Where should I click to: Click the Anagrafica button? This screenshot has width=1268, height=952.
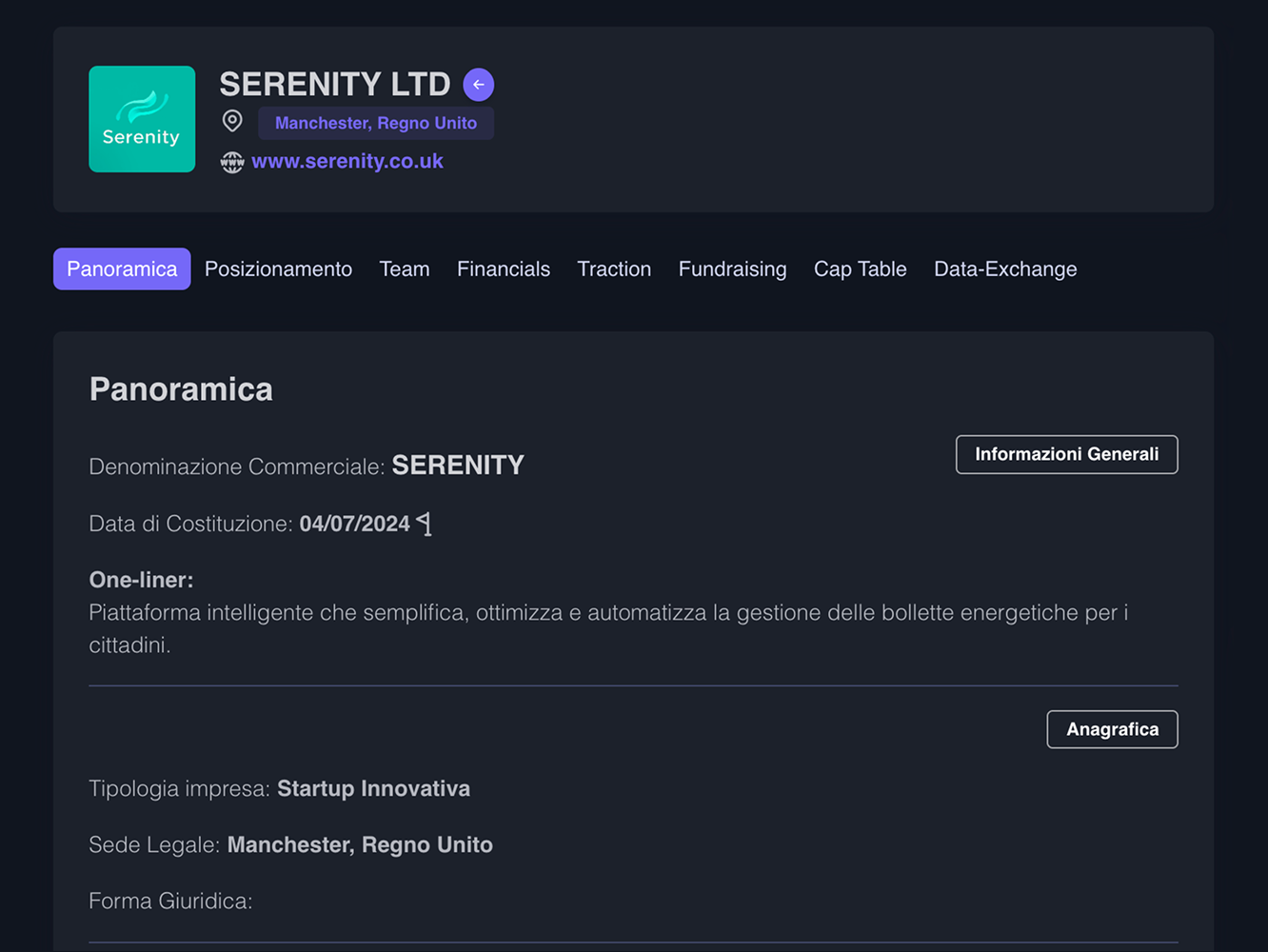point(1112,729)
